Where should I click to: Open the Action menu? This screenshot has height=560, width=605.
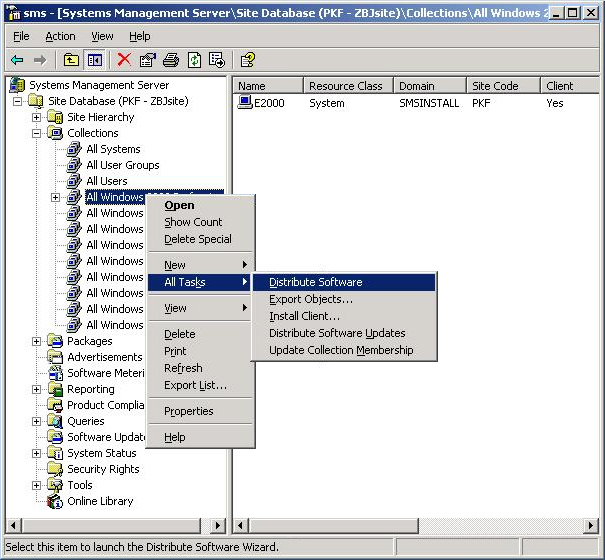(60, 36)
